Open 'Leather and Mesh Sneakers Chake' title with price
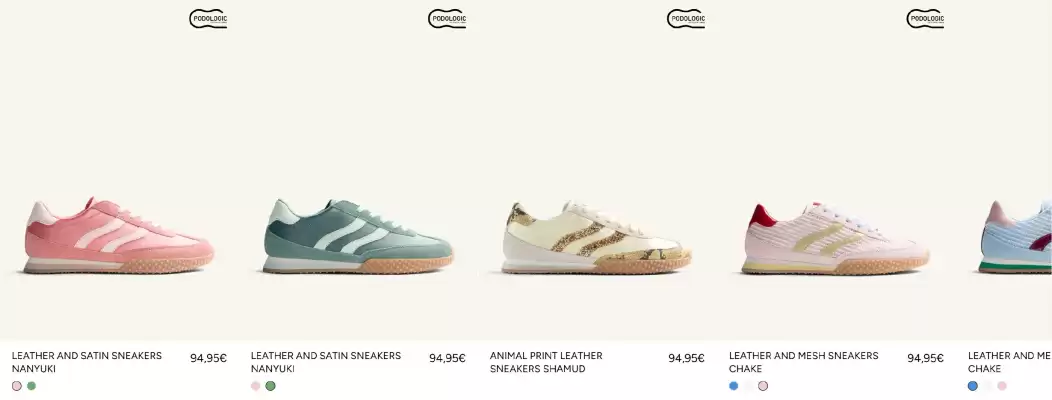The image size is (1052, 400). click(803, 362)
